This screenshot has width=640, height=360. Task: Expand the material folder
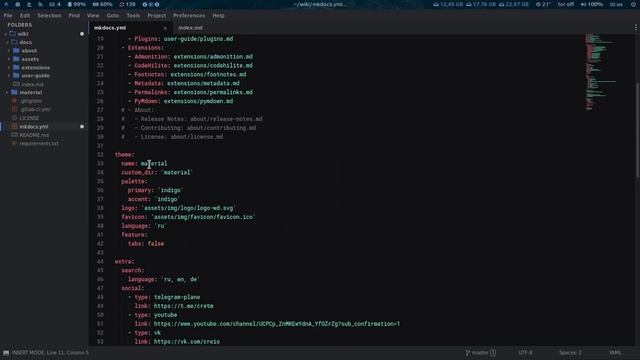tap(7, 93)
